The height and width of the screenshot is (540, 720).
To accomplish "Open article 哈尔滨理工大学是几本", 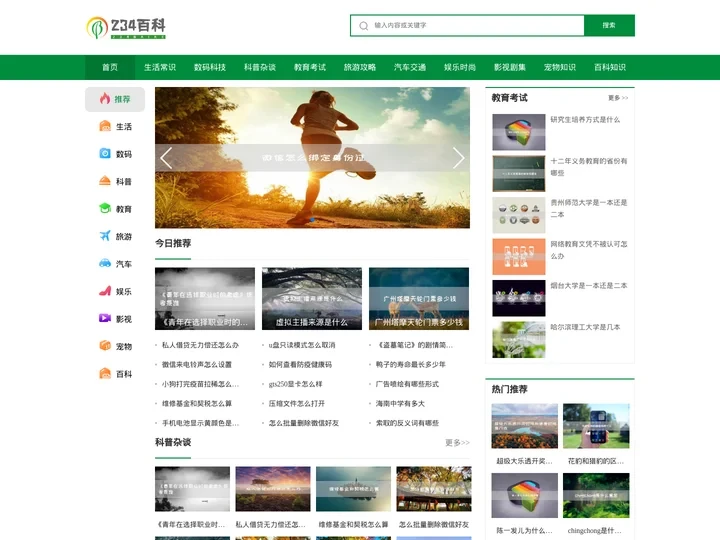I will click(585, 327).
